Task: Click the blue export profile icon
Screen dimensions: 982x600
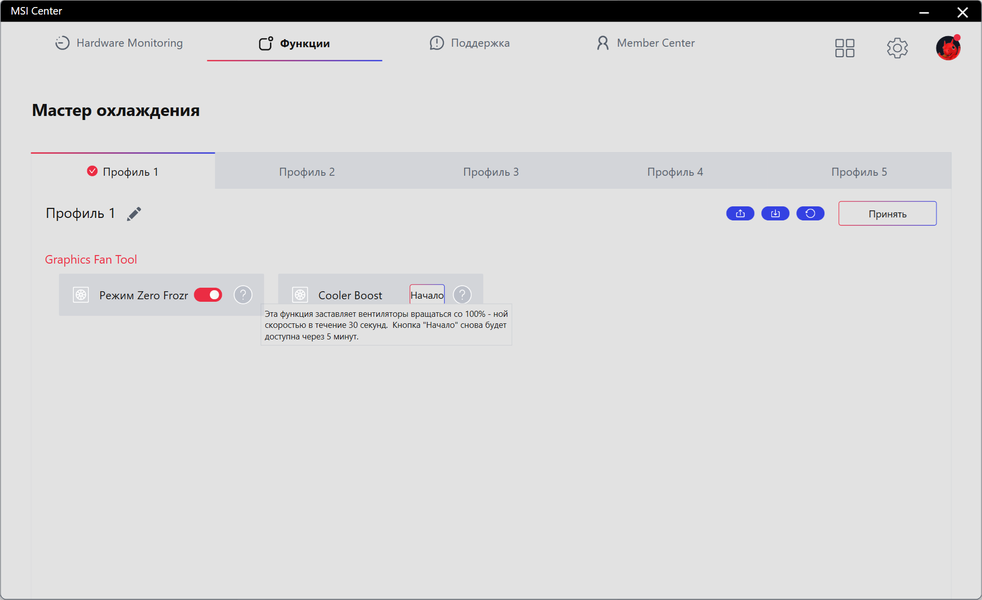Action: click(740, 214)
